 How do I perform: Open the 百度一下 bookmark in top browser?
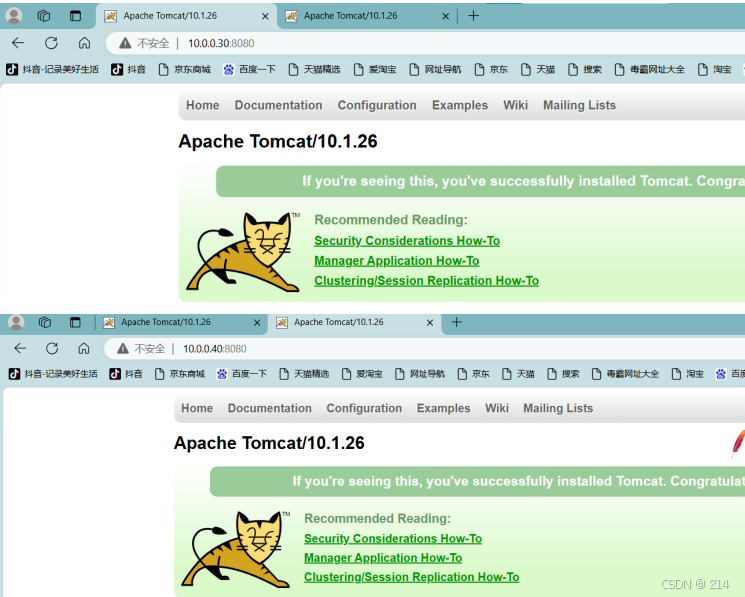(249, 69)
